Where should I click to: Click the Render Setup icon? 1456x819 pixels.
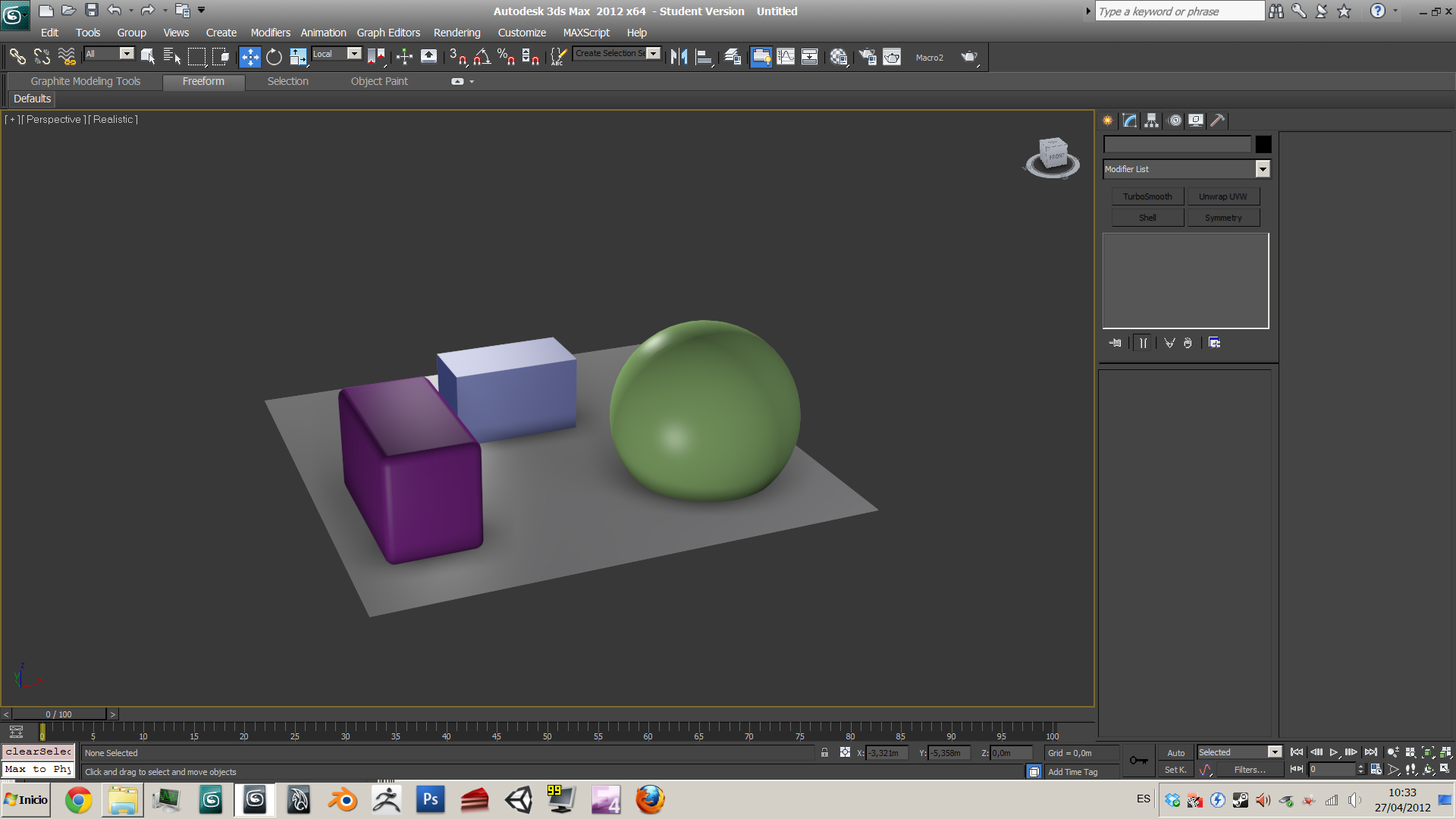click(867, 57)
